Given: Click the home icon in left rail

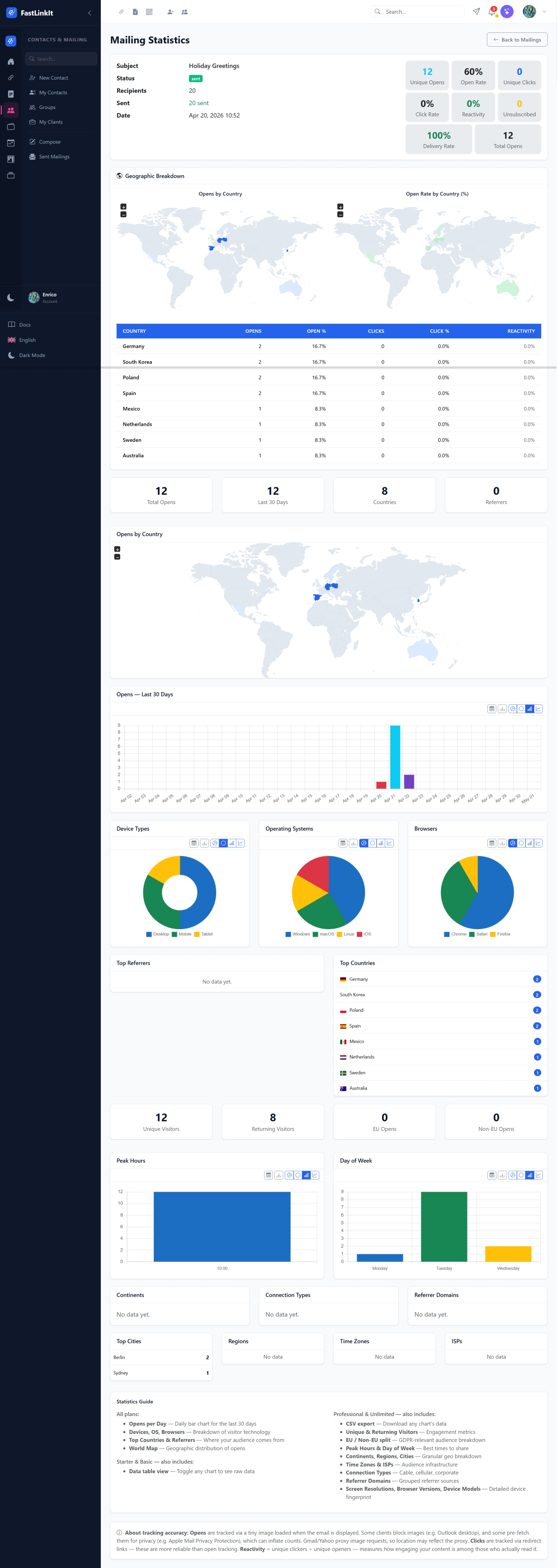Looking at the screenshot, I should (10, 61).
